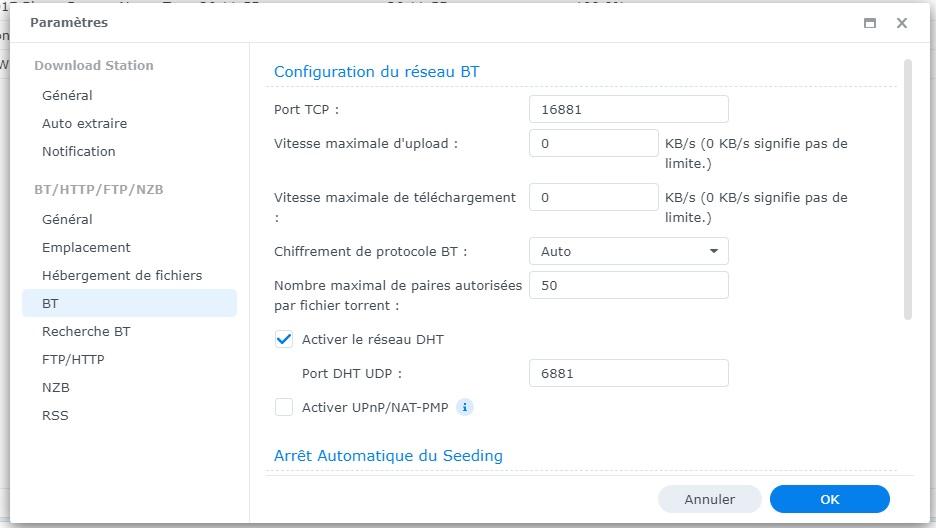
Task: Click the UPnP/NAT-PMP info icon
Action: [464, 407]
